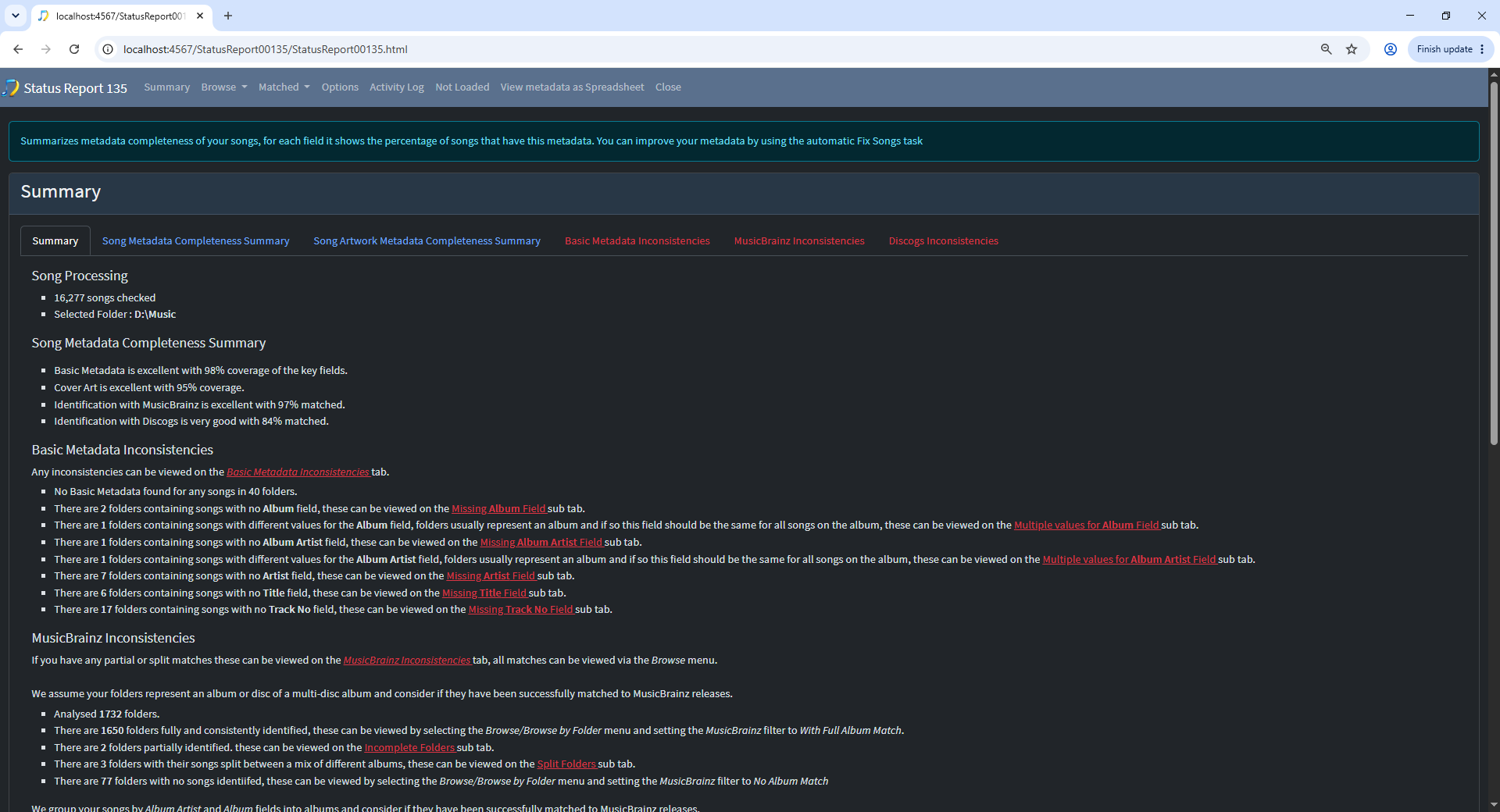
Task: Go back to the previous page
Action: click(18, 49)
